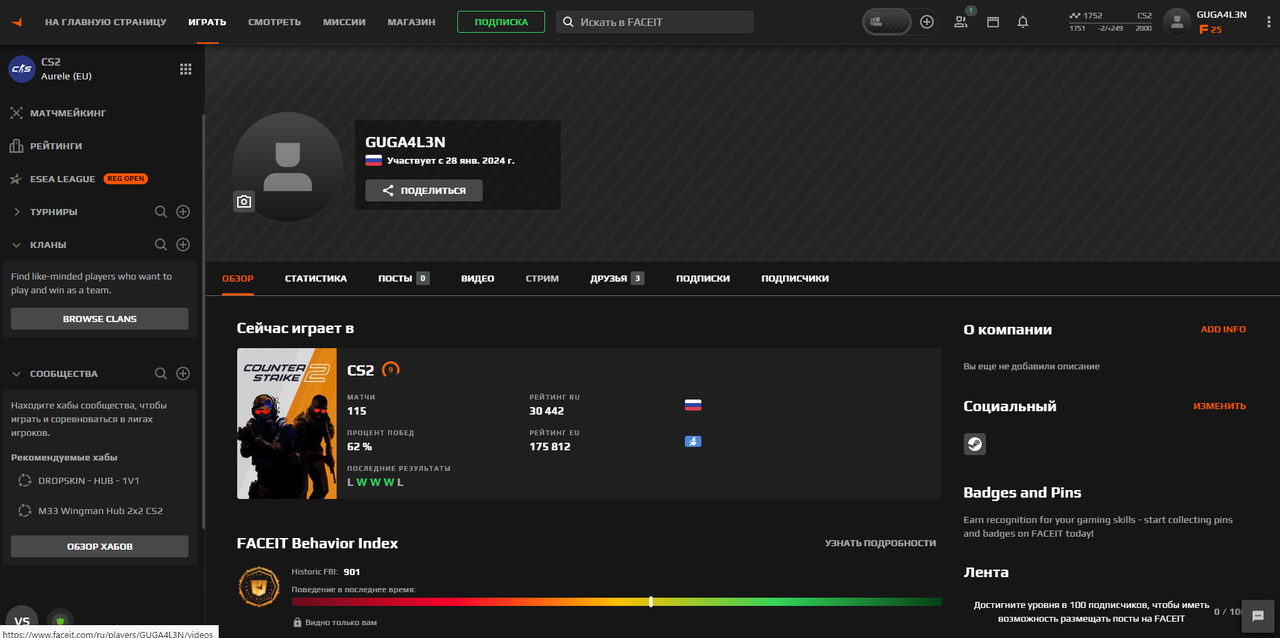
Task: Click the Искать в FACEIT search field
Action: (655, 22)
